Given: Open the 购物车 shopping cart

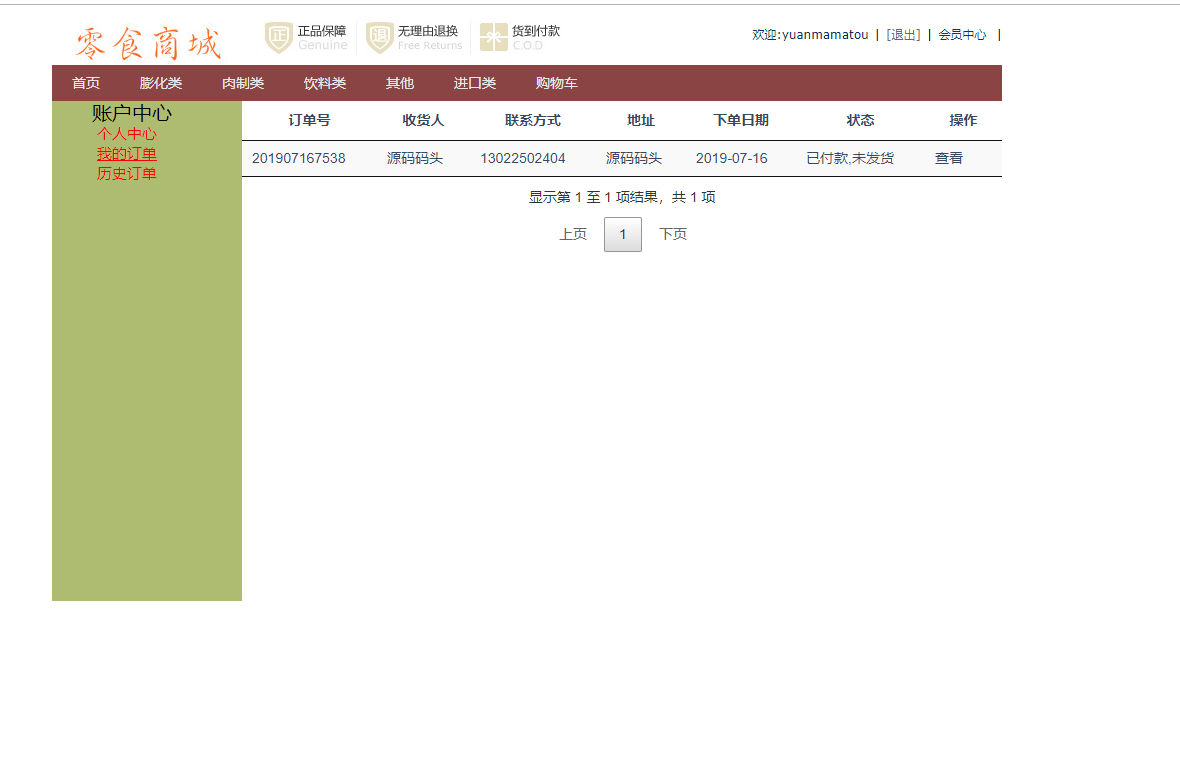Looking at the screenshot, I should click(556, 83).
